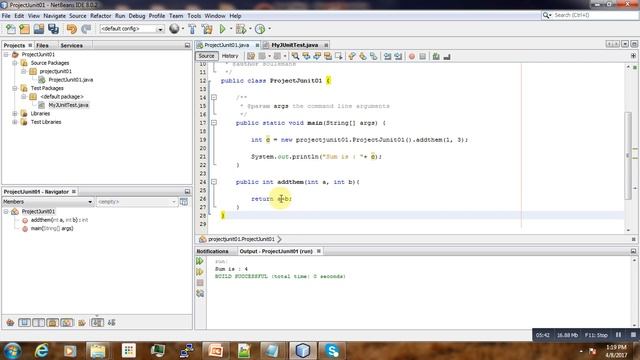Click the Stop Macro Recording square icon

pyautogui.click(x=423, y=56)
